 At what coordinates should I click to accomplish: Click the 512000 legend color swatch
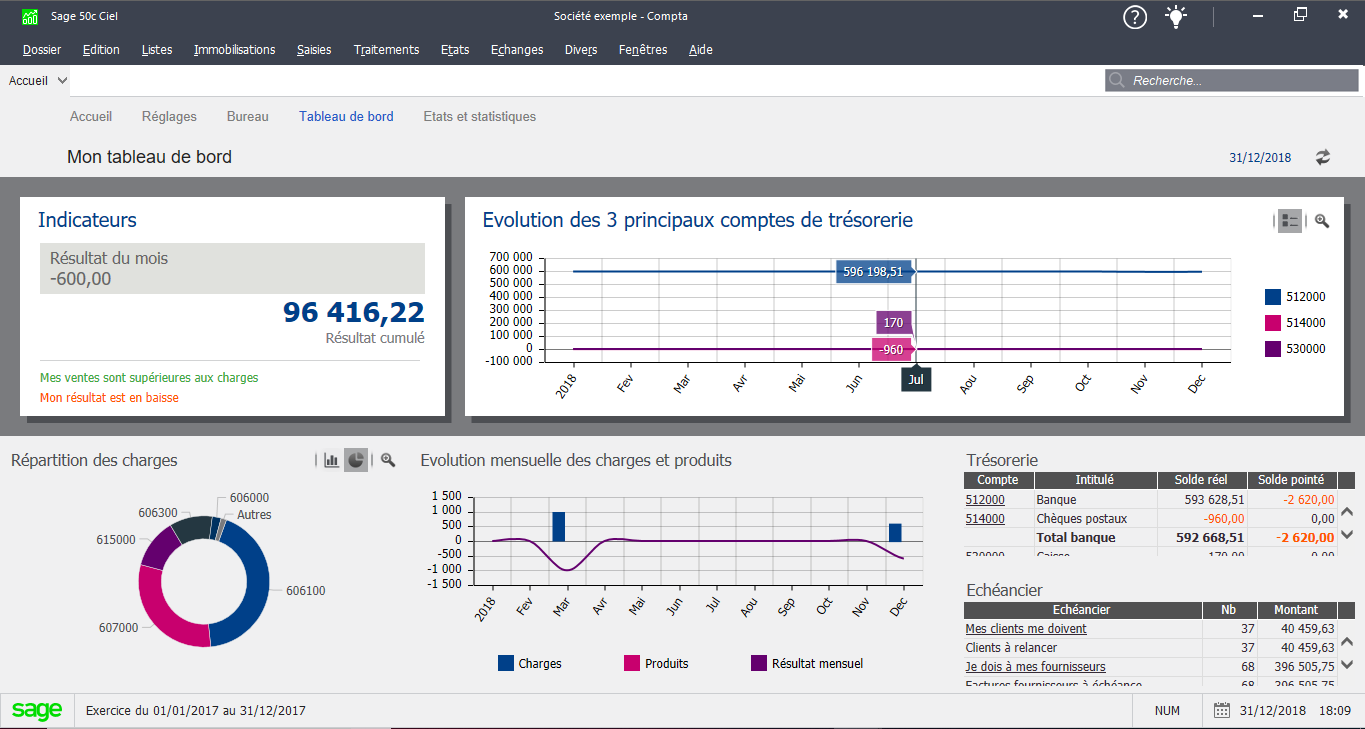(x=1273, y=297)
